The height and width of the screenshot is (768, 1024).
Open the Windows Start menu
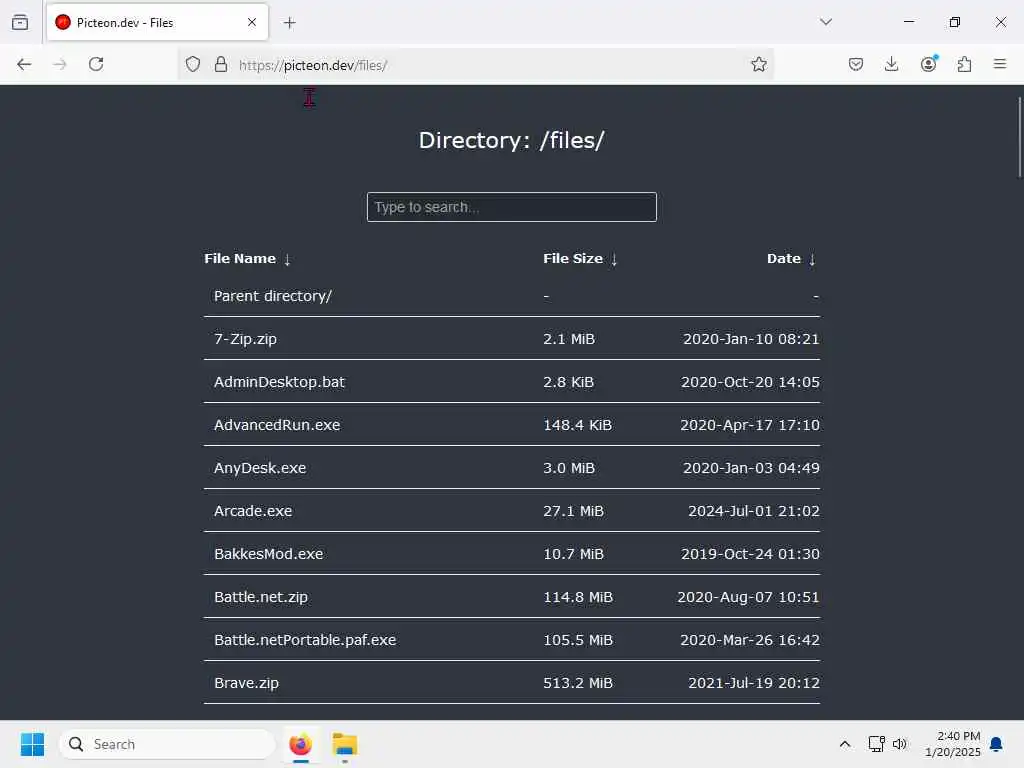[32, 744]
